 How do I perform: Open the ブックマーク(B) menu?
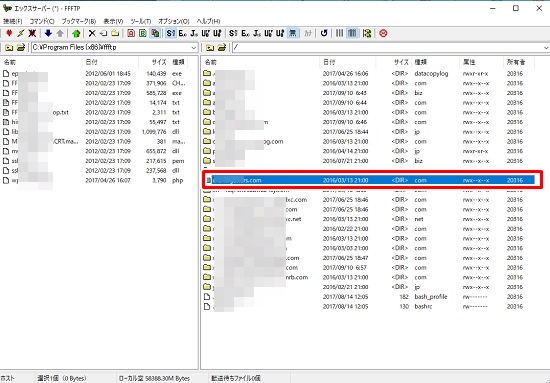(x=79, y=21)
